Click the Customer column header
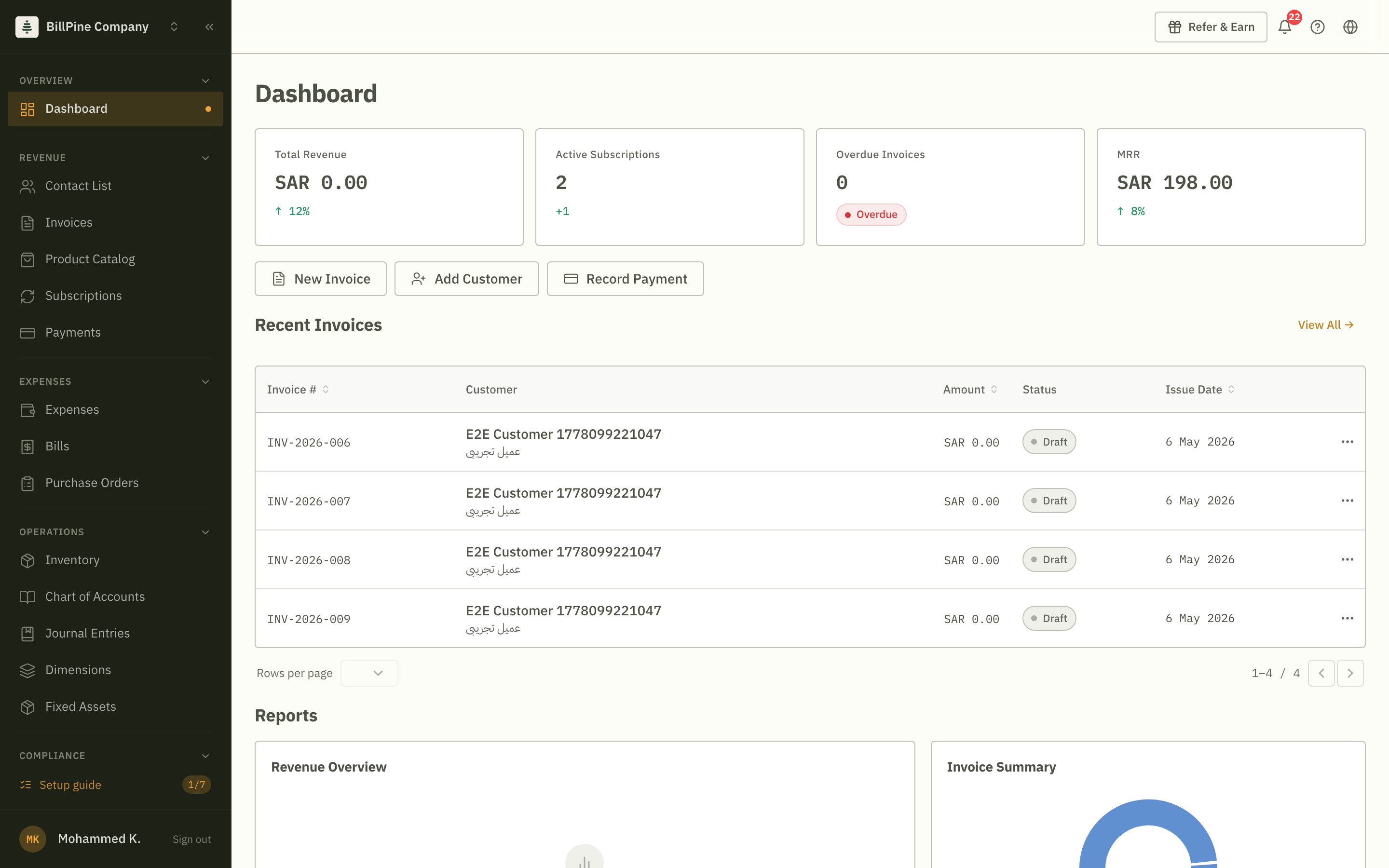 491,389
